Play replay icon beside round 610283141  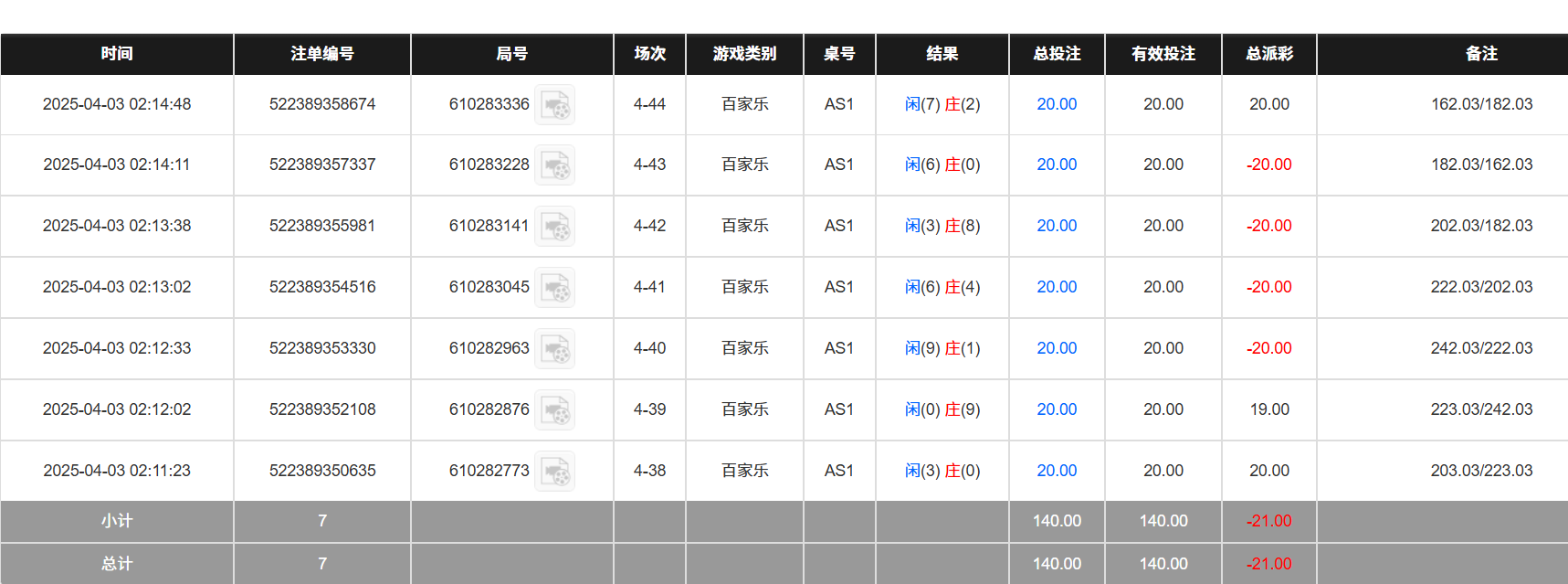pyautogui.click(x=554, y=227)
